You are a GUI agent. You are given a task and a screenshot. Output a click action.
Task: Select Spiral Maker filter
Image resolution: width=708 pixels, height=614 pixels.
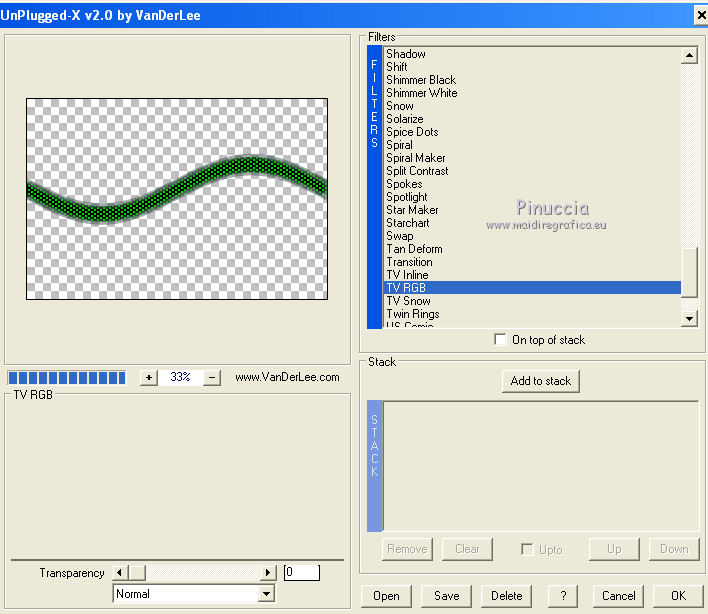point(532,158)
